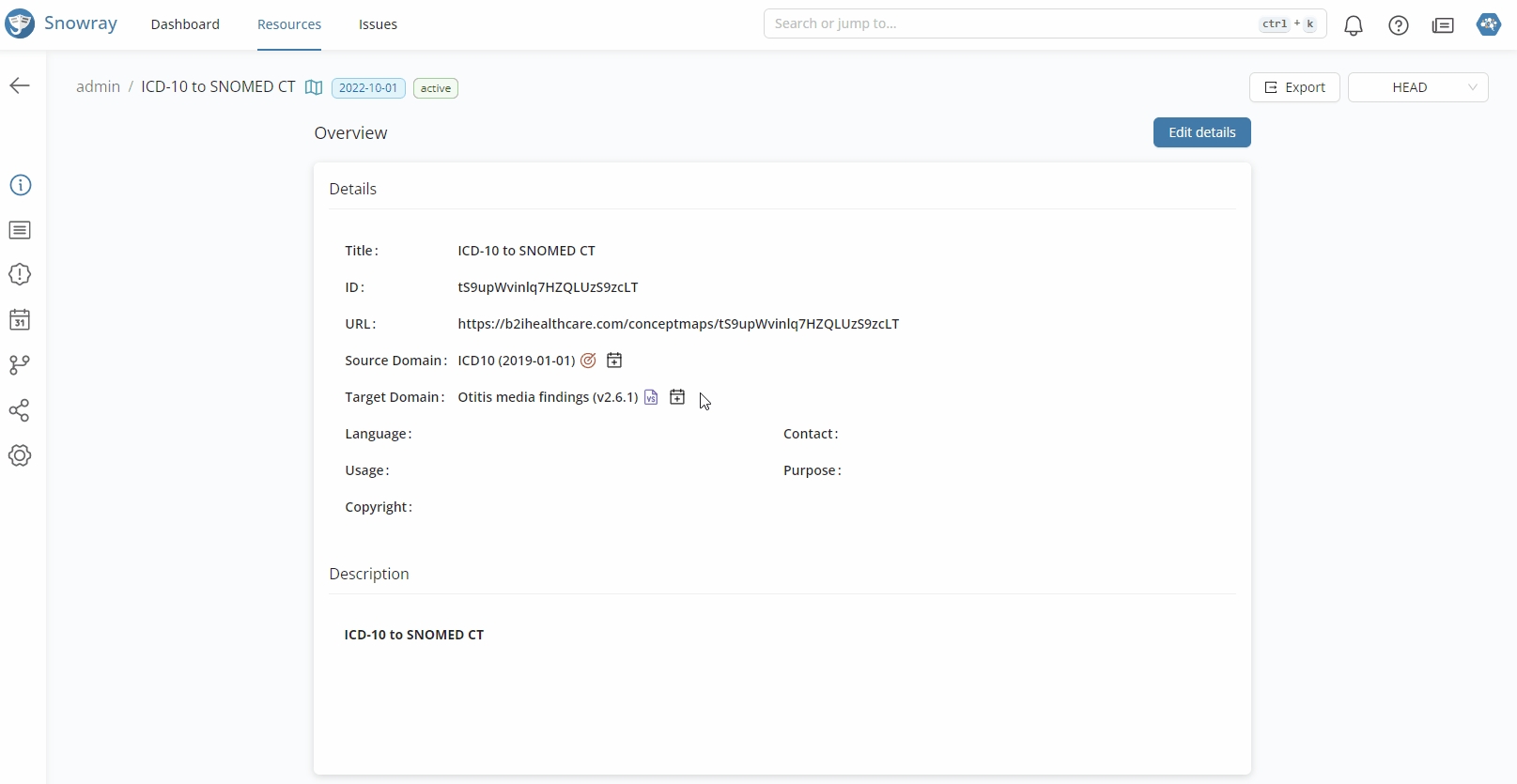The height and width of the screenshot is (784, 1517).
Task: Click the Export button
Action: click(1293, 87)
